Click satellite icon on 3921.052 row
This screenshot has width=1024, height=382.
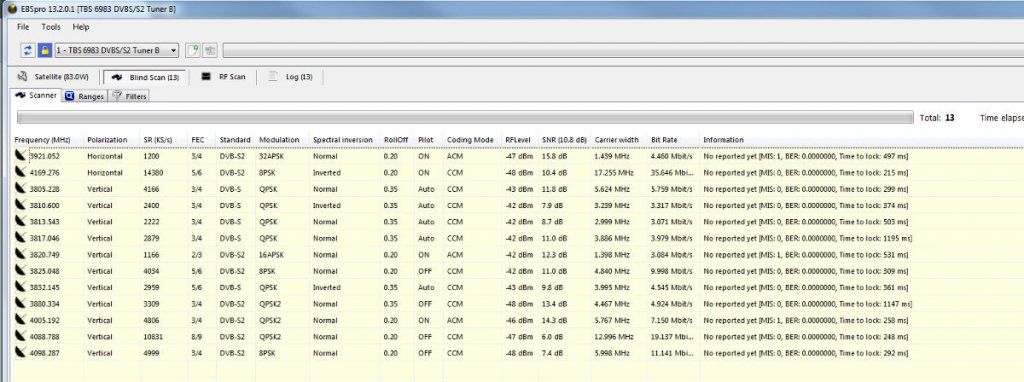(x=21, y=155)
